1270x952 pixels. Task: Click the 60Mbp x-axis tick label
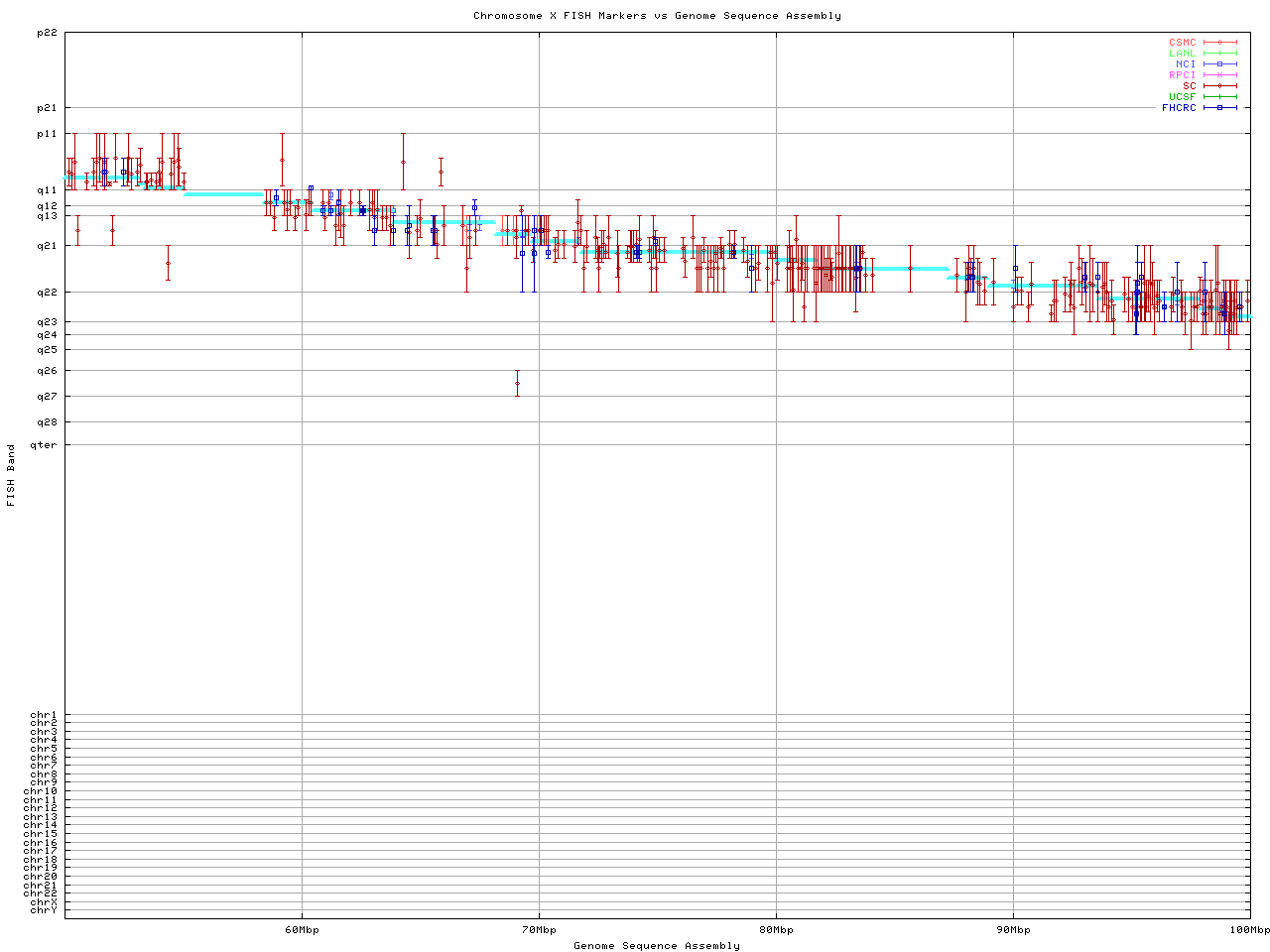302,930
